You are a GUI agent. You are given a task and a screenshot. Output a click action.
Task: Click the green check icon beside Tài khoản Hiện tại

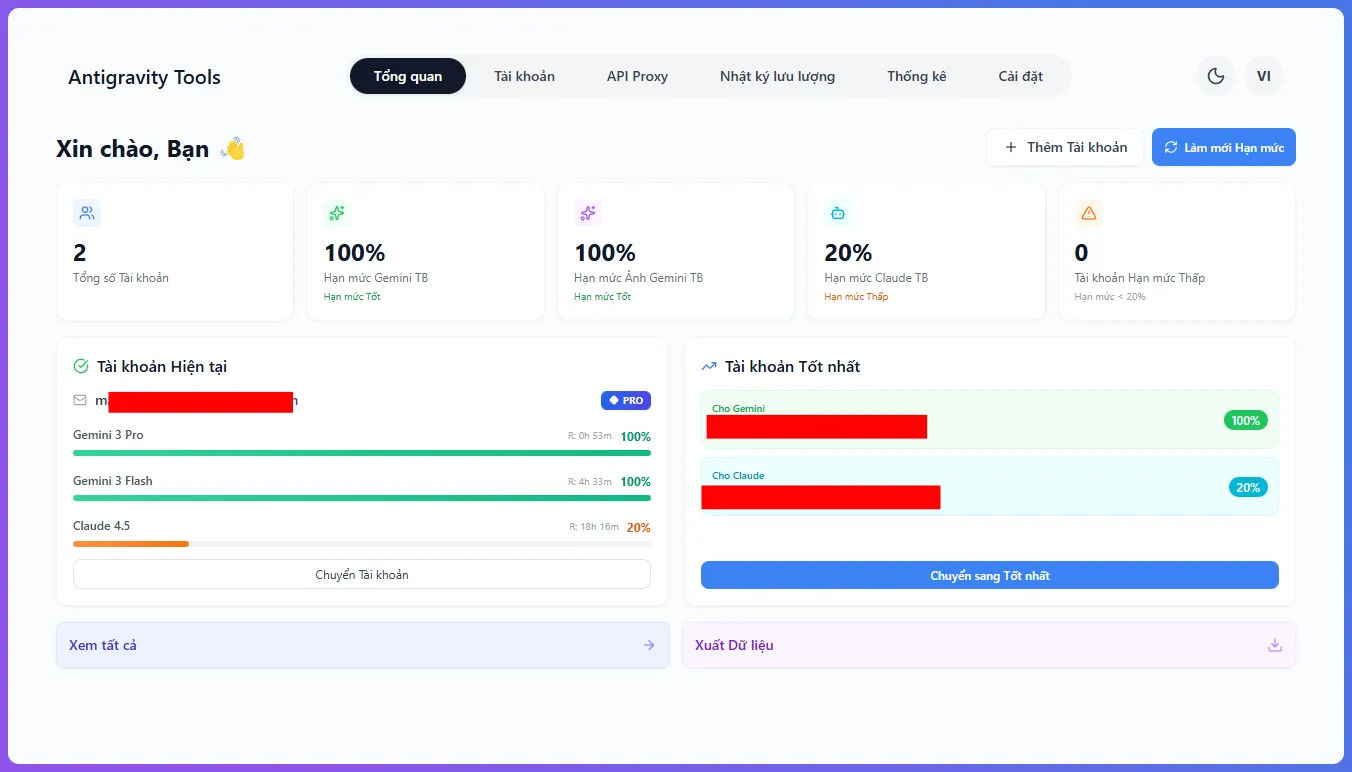click(80, 366)
